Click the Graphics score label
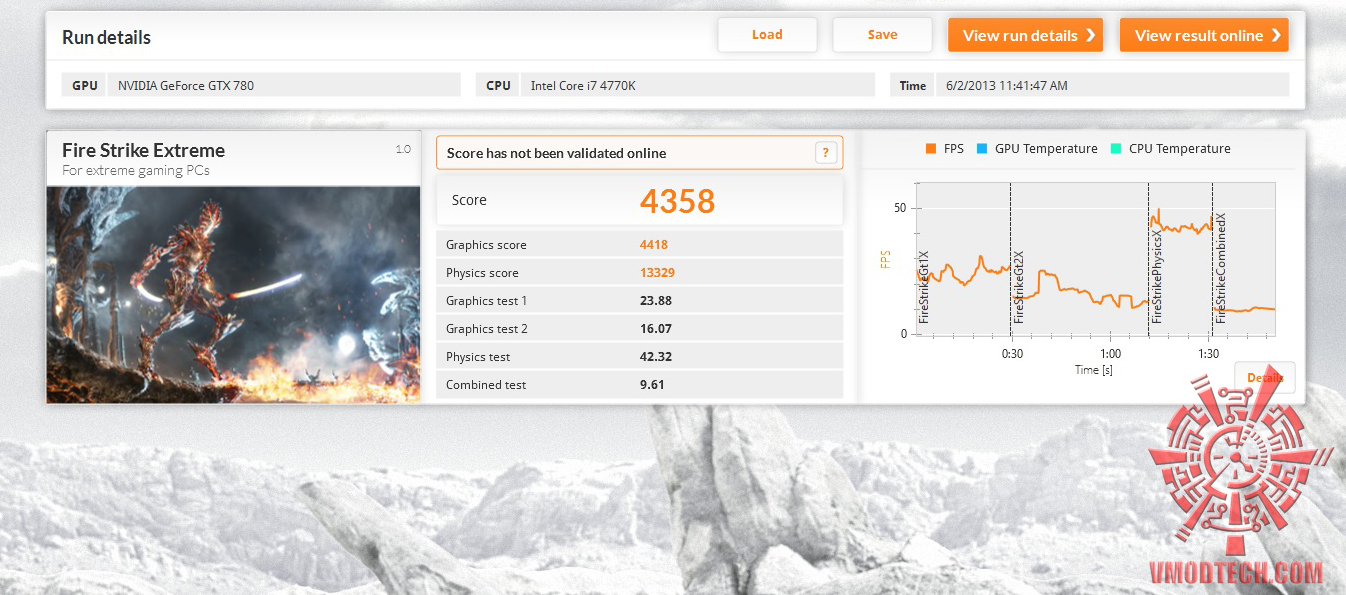The height and width of the screenshot is (595, 1346). [486, 245]
